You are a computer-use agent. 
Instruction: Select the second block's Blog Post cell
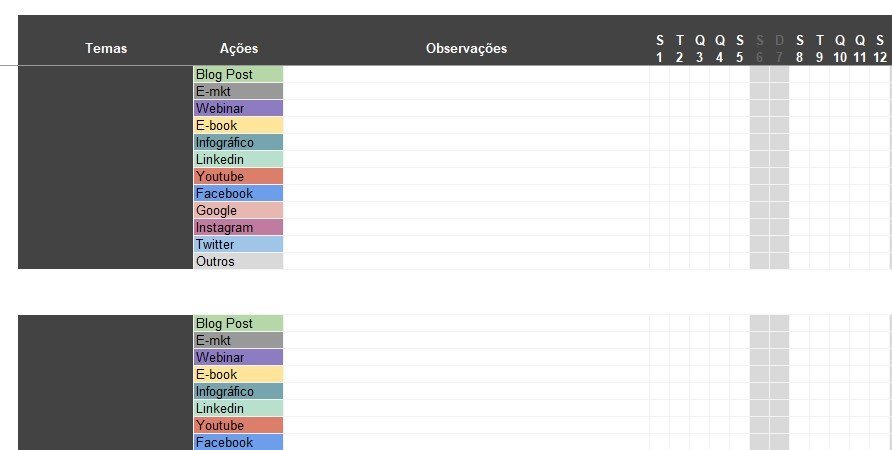[238, 323]
